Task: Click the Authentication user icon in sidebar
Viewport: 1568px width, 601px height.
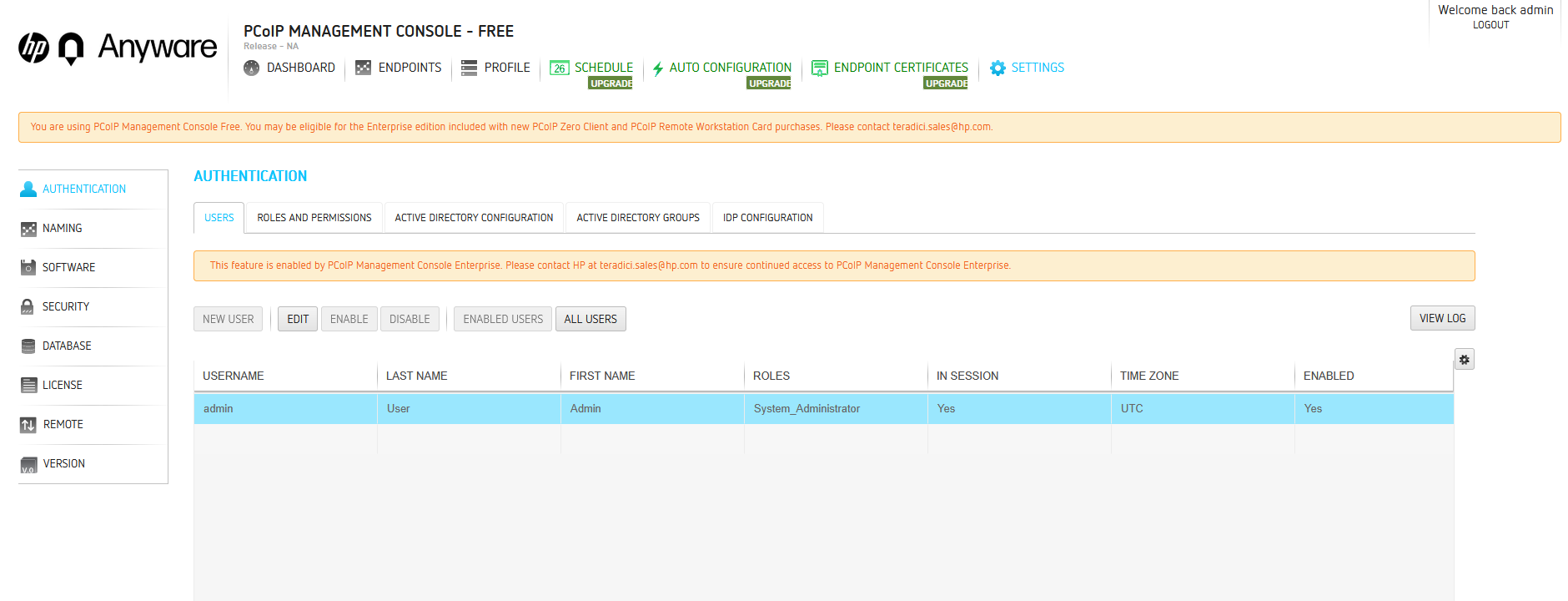Action: pyautogui.click(x=28, y=189)
